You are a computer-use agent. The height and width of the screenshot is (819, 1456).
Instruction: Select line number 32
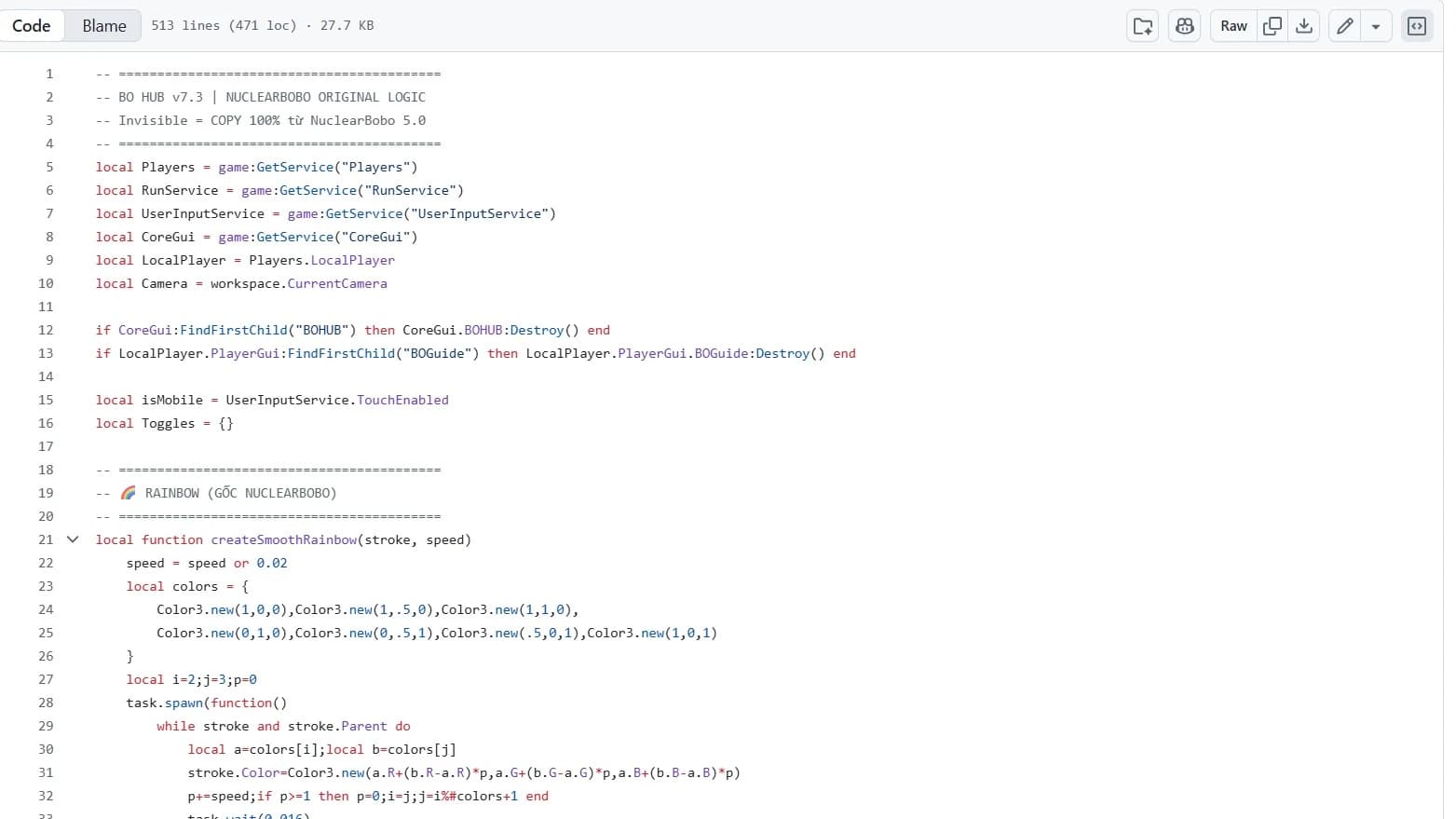(x=46, y=796)
